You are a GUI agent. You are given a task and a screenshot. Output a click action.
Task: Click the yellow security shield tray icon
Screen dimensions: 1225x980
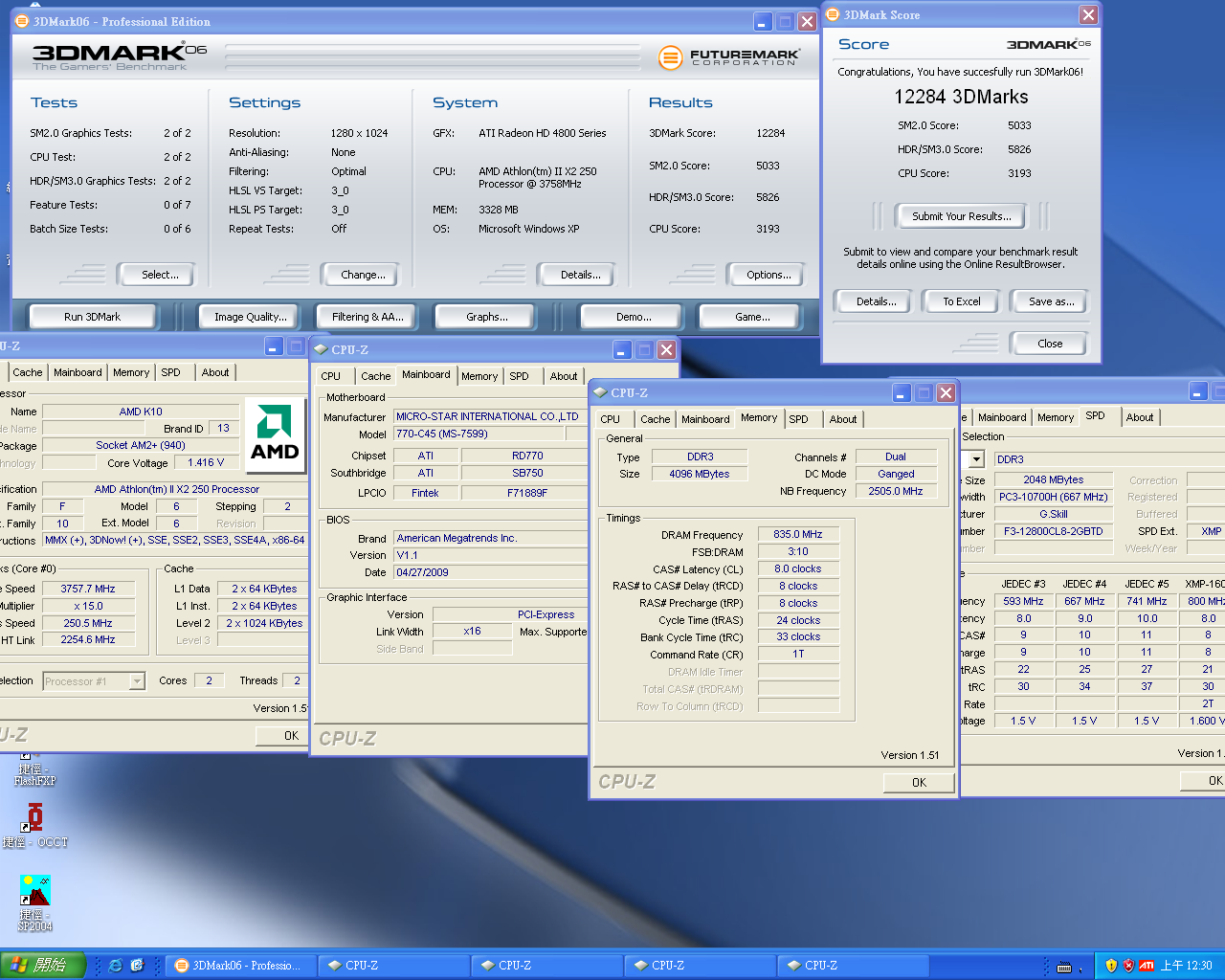pyautogui.click(x=1110, y=966)
